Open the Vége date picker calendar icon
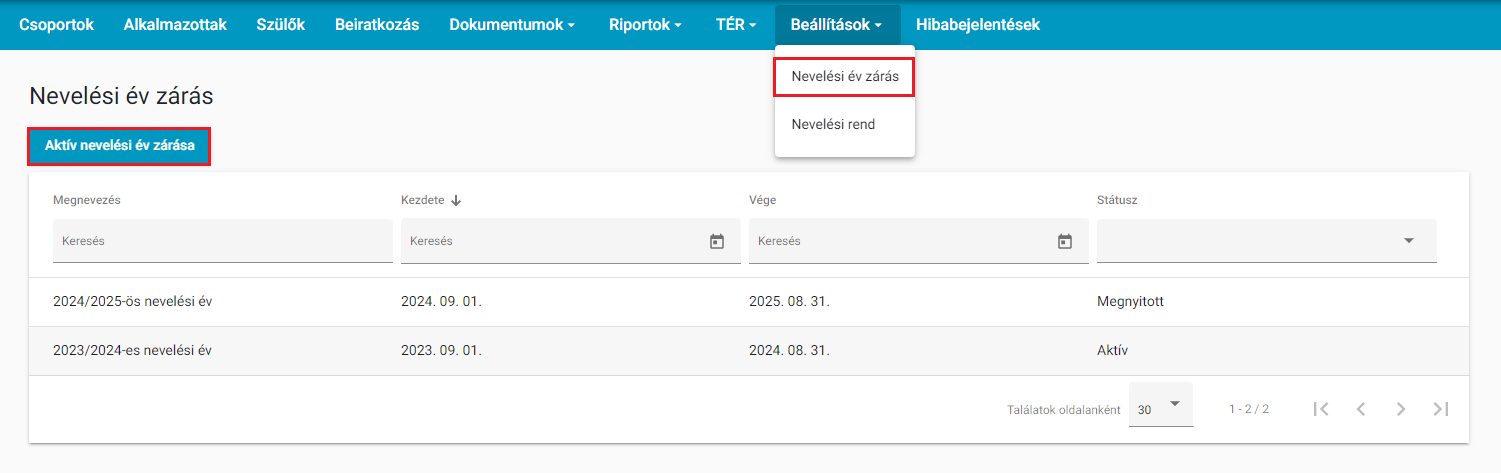The image size is (1501, 473). 1064,241
